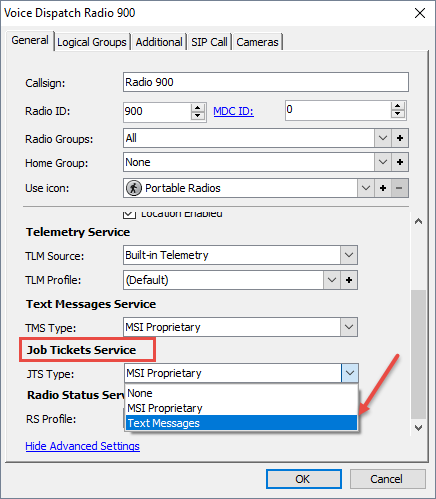Screen dimensions: 436x499
Task: Increase Radio ID with up spinner arrow
Action: pyautogui.click(x=197, y=108)
